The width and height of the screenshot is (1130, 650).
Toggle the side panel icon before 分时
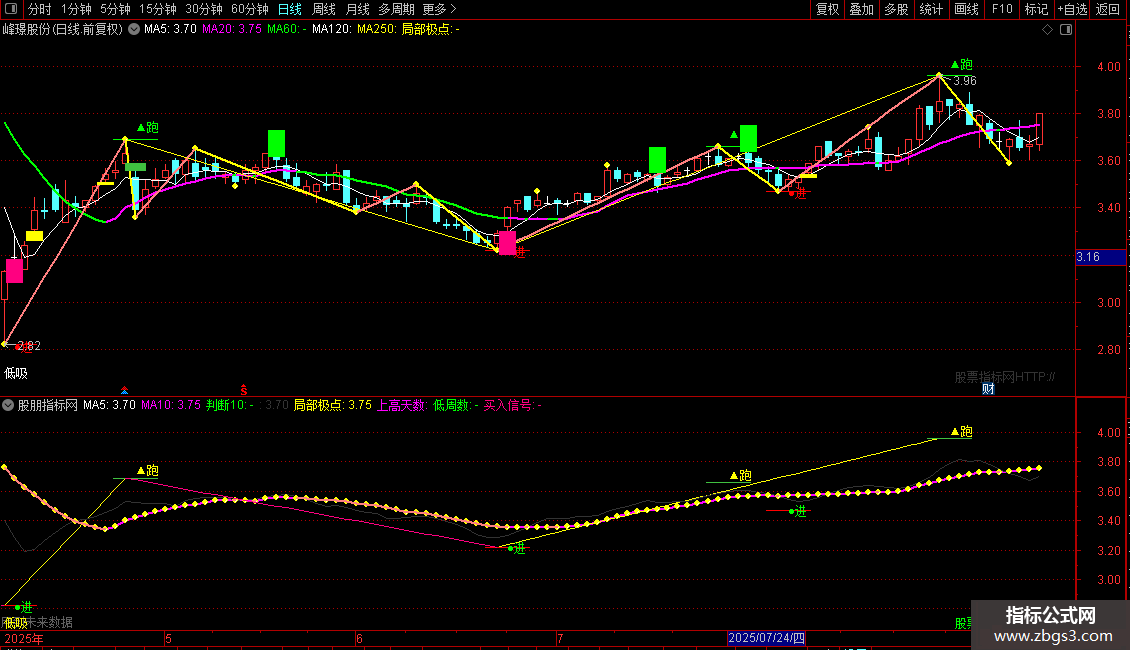pyautogui.click(x=11, y=9)
